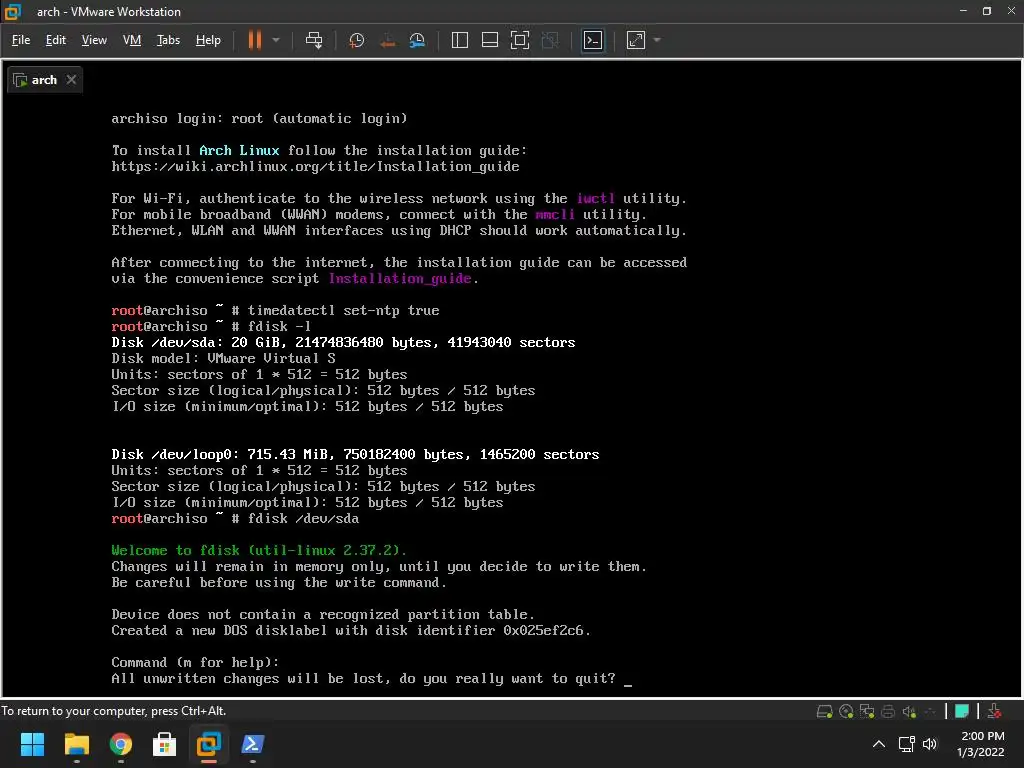Screen dimensions: 1024x768
Task: Open the File menu
Action: (21, 40)
